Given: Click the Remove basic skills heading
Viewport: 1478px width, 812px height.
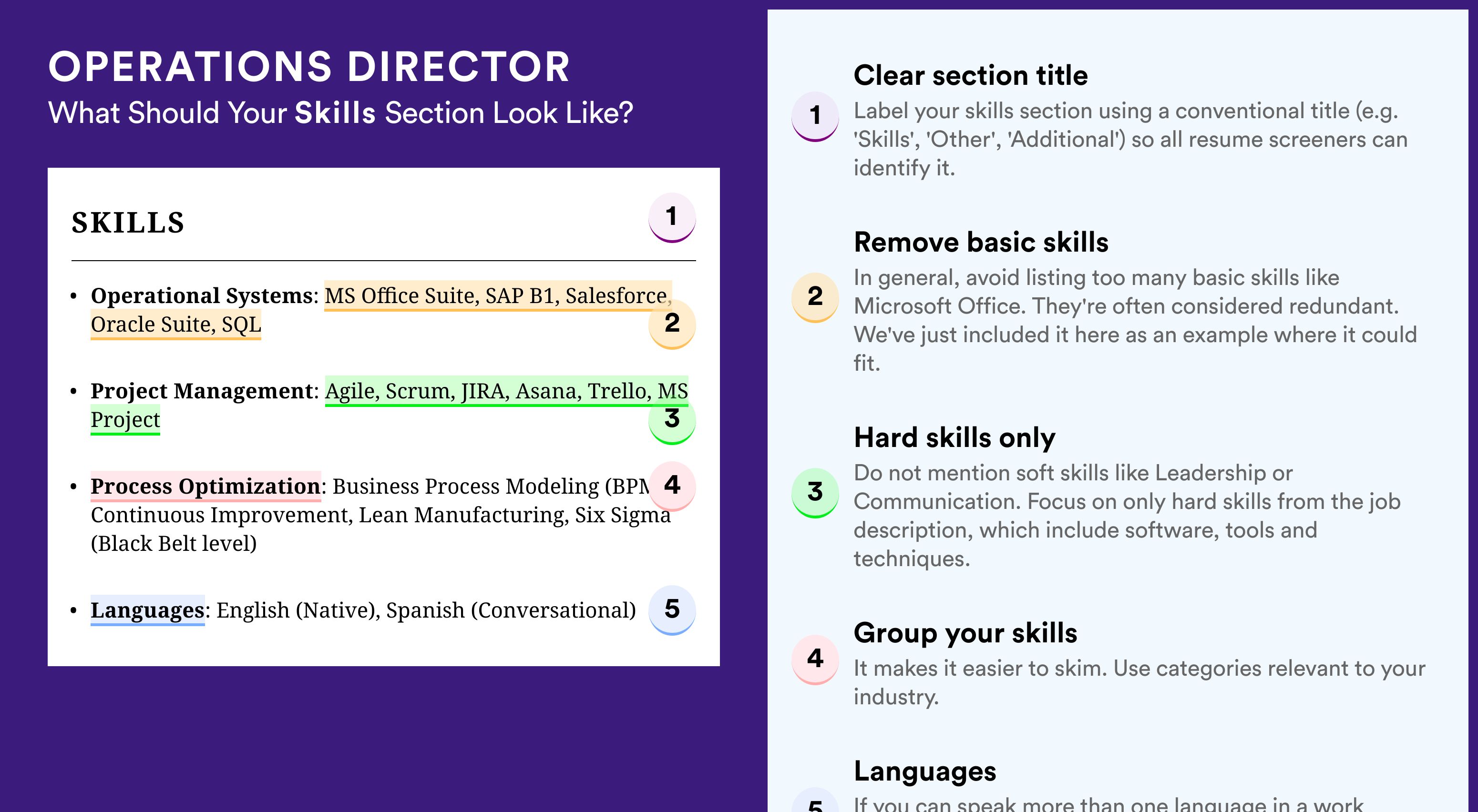Looking at the screenshot, I should [981, 242].
